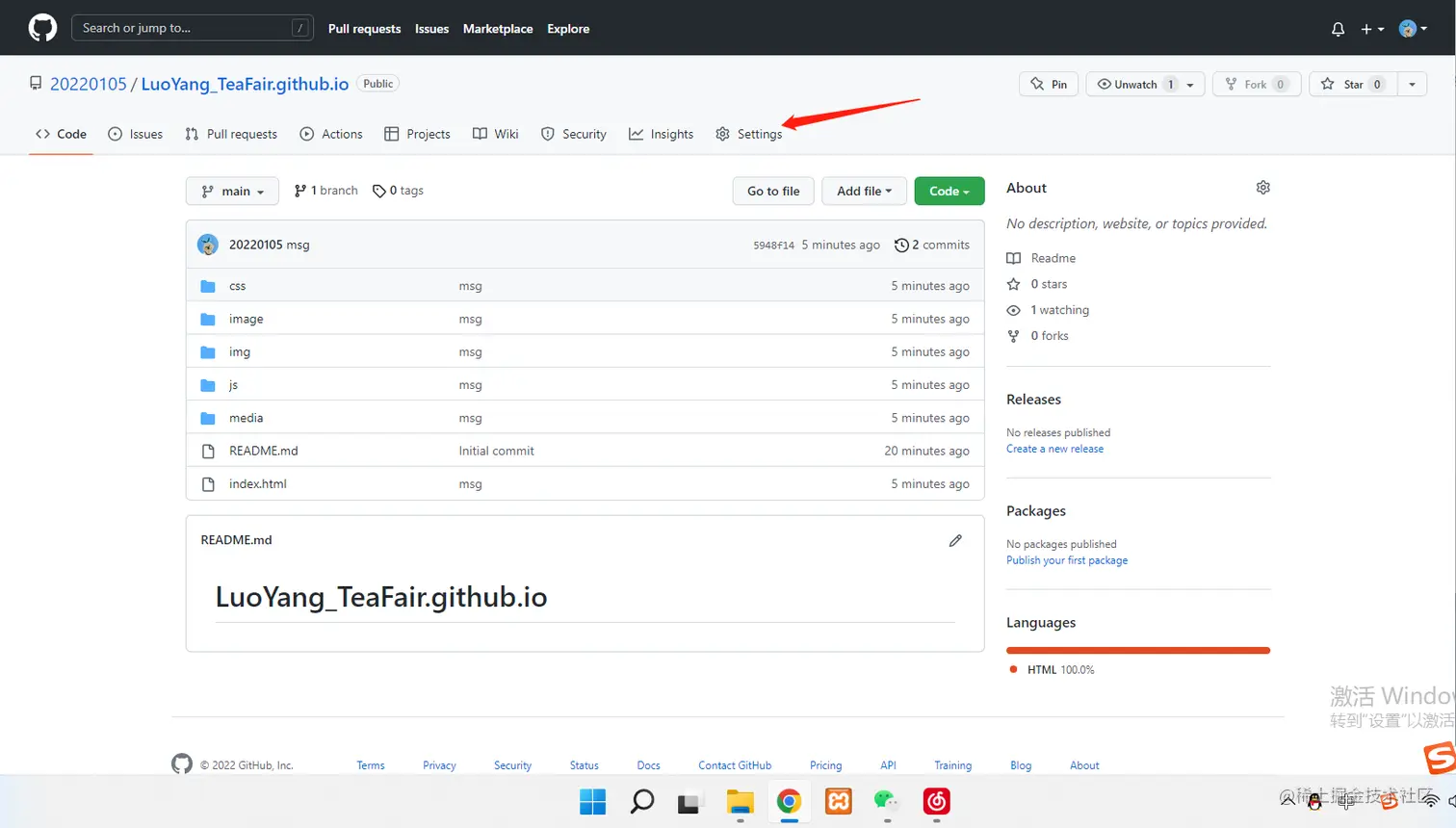Open taskbar Search magnifier

point(642,801)
